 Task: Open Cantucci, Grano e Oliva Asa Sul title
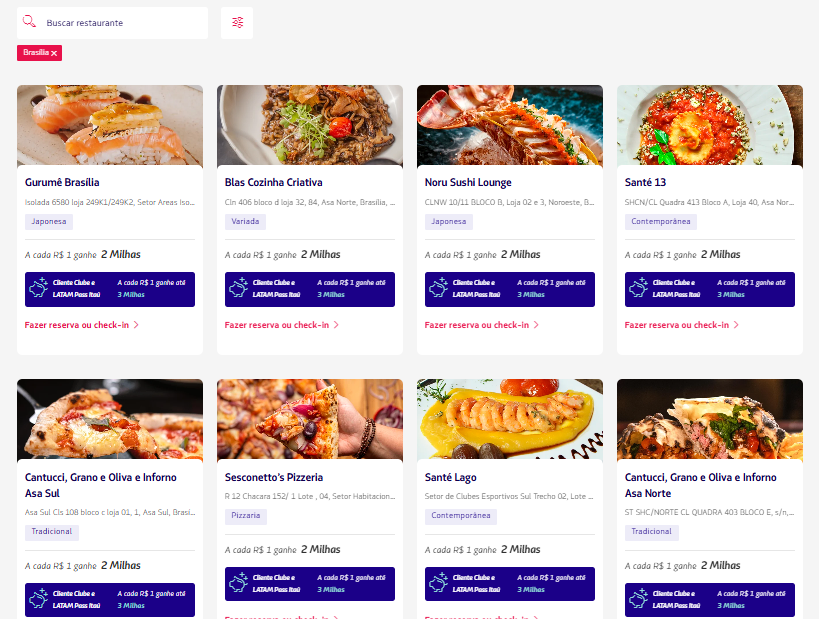point(101,485)
